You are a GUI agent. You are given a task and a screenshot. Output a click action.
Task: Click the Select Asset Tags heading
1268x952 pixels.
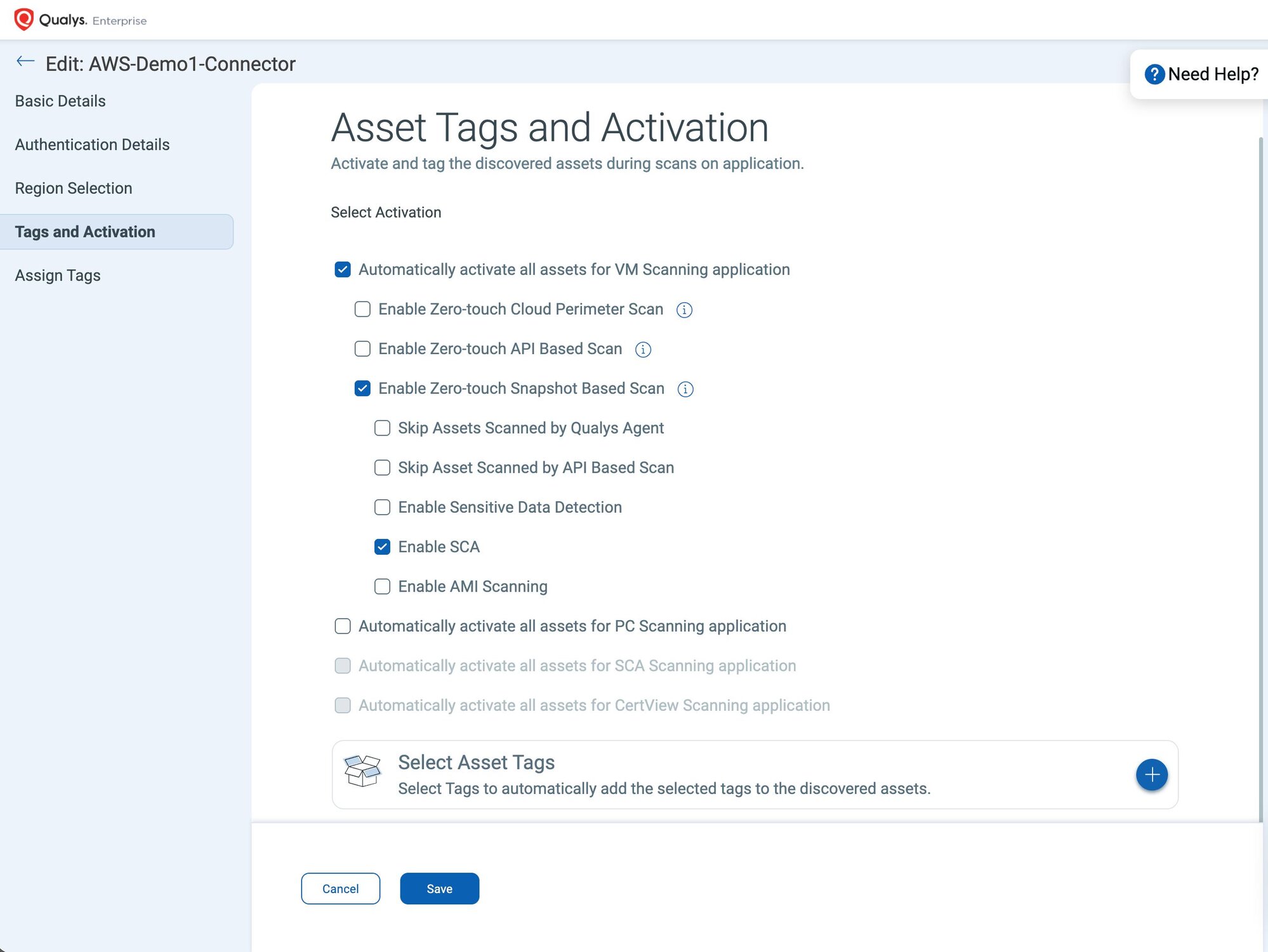pos(477,762)
